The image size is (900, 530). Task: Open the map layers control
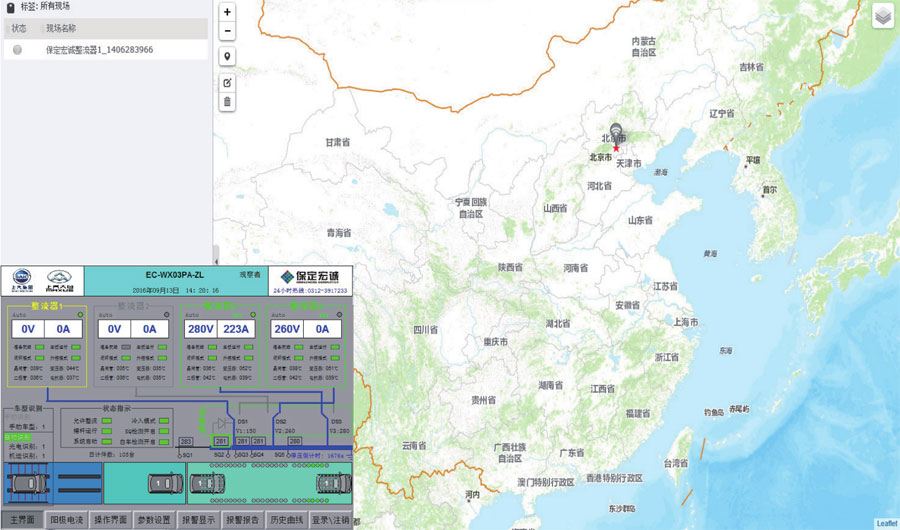pyautogui.click(x=883, y=16)
